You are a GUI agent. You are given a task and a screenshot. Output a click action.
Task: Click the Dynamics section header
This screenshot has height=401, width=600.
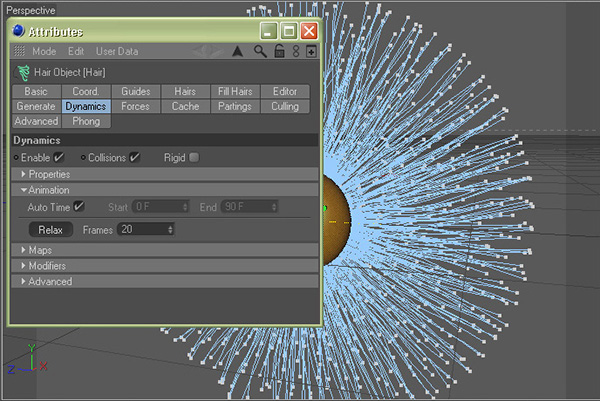(x=165, y=140)
